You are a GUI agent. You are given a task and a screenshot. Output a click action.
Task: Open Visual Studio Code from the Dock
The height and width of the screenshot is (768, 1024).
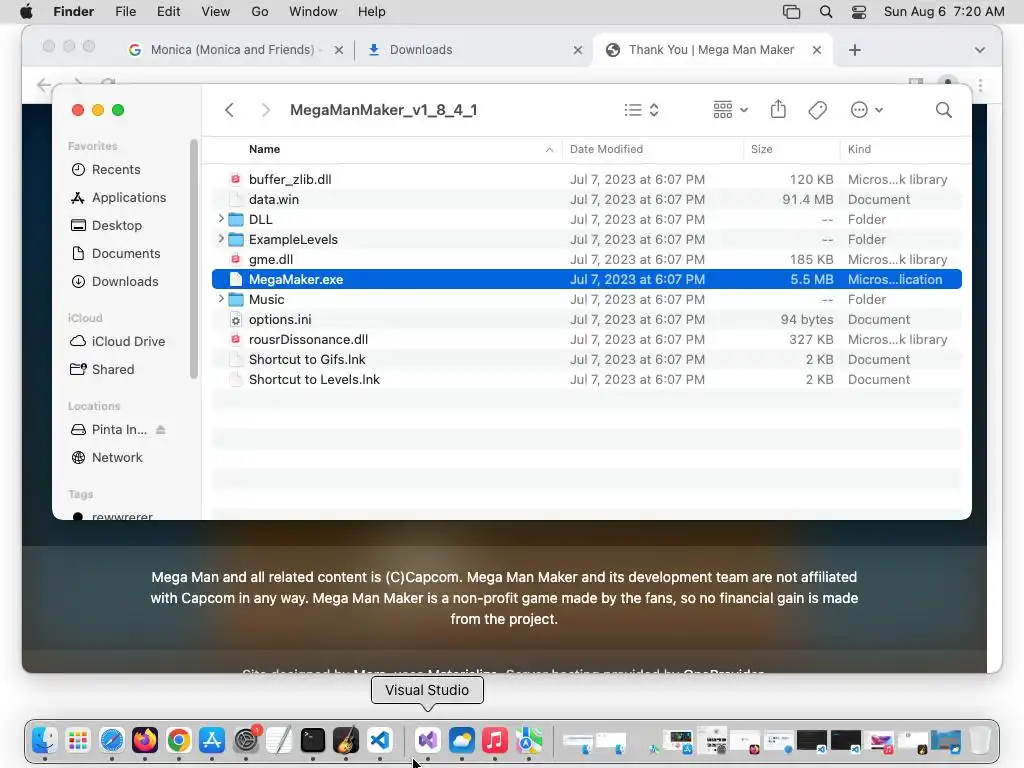coord(379,740)
